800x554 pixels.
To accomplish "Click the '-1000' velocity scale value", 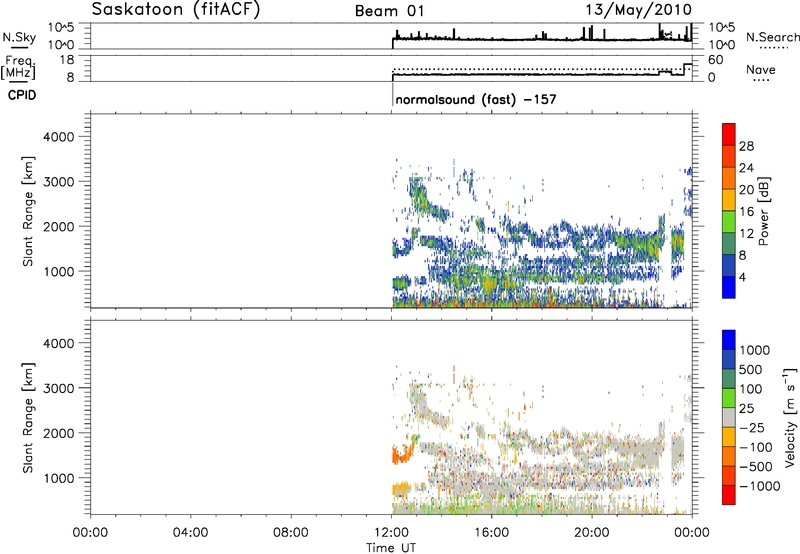I will click(x=760, y=486).
